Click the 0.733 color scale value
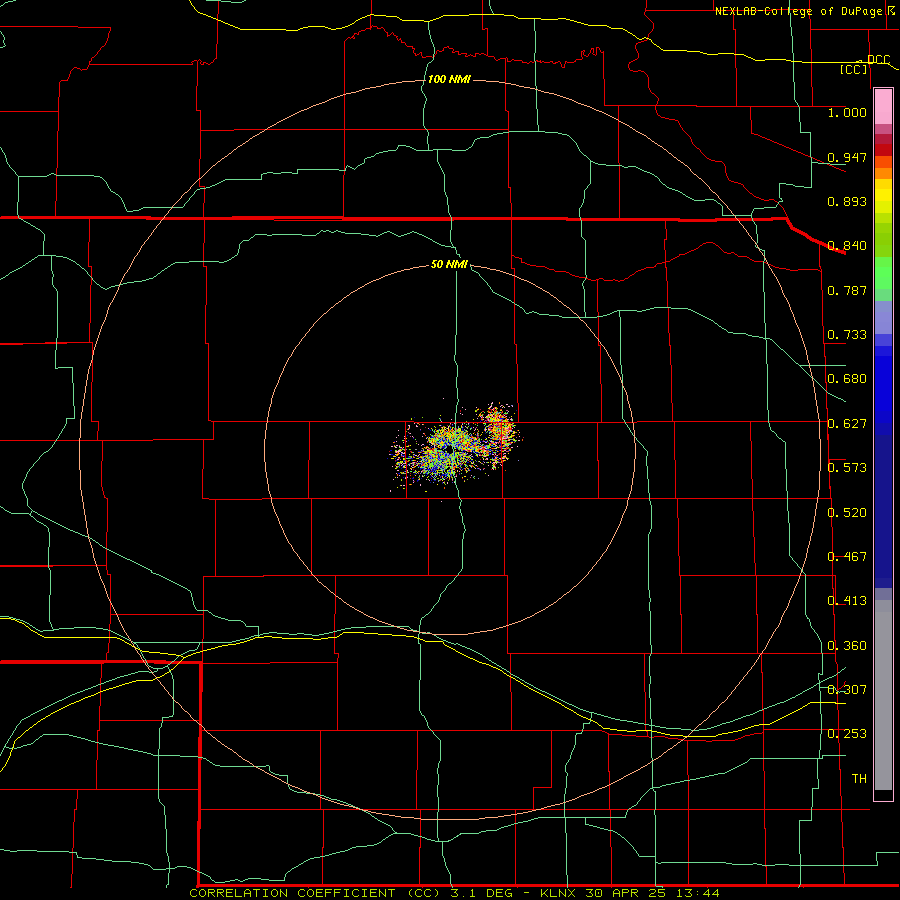 pos(847,335)
